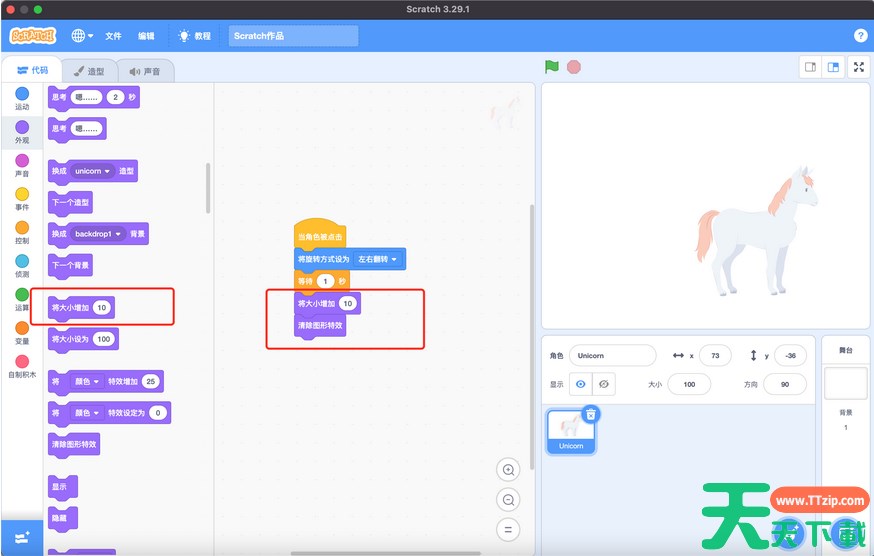Show the sprite using eye icon

[581, 384]
